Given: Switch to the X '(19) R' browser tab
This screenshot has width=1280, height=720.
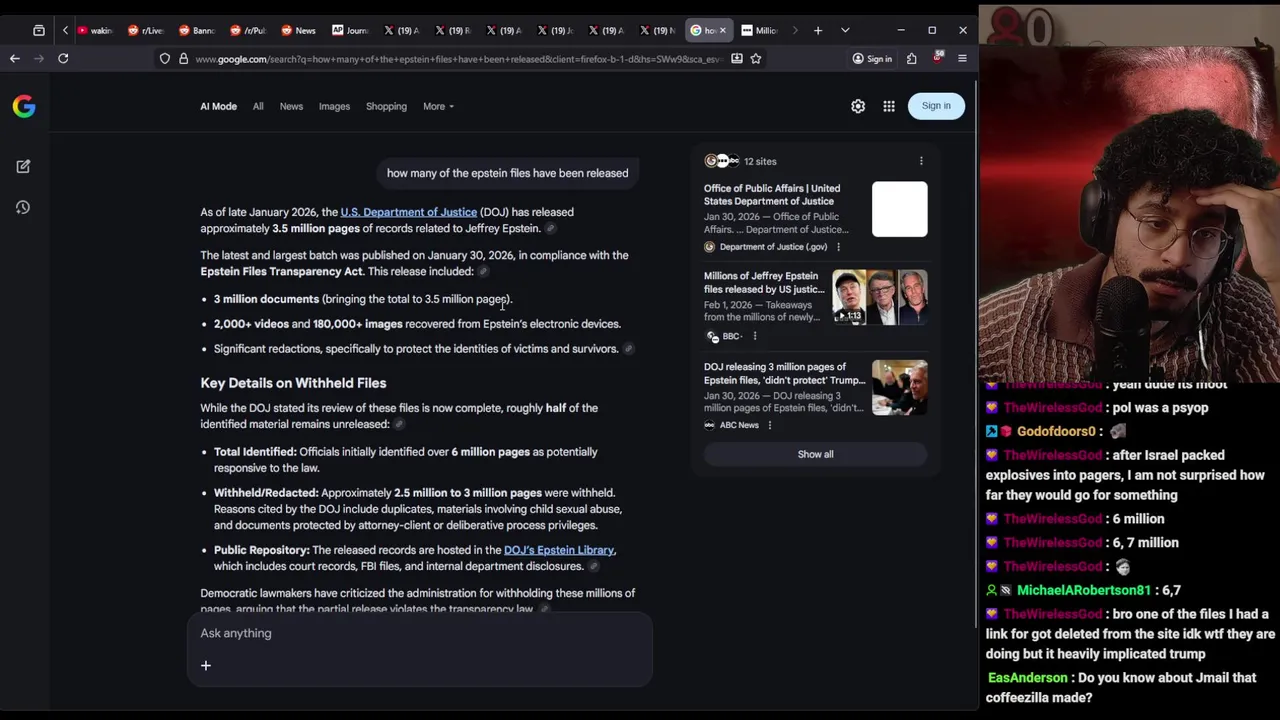Looking at the screenshot, I should tap(452, 31).
